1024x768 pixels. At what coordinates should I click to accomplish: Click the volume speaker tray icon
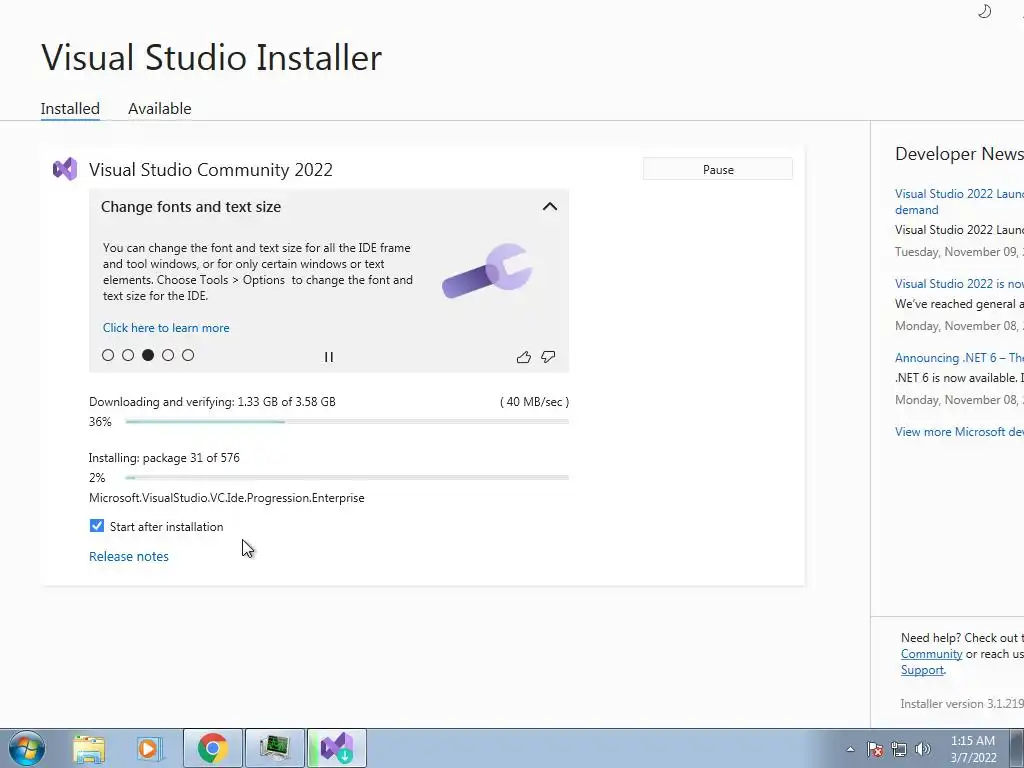[x=922, y=749]
